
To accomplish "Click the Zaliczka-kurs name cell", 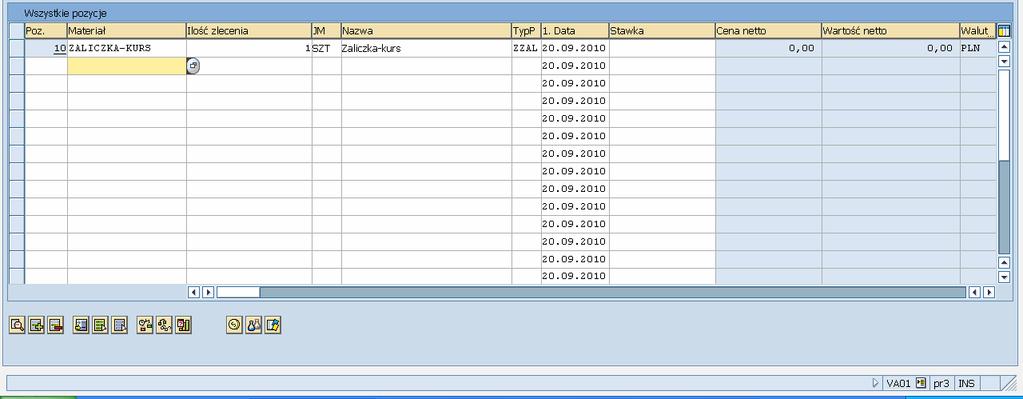I will (x=426, y=48).
